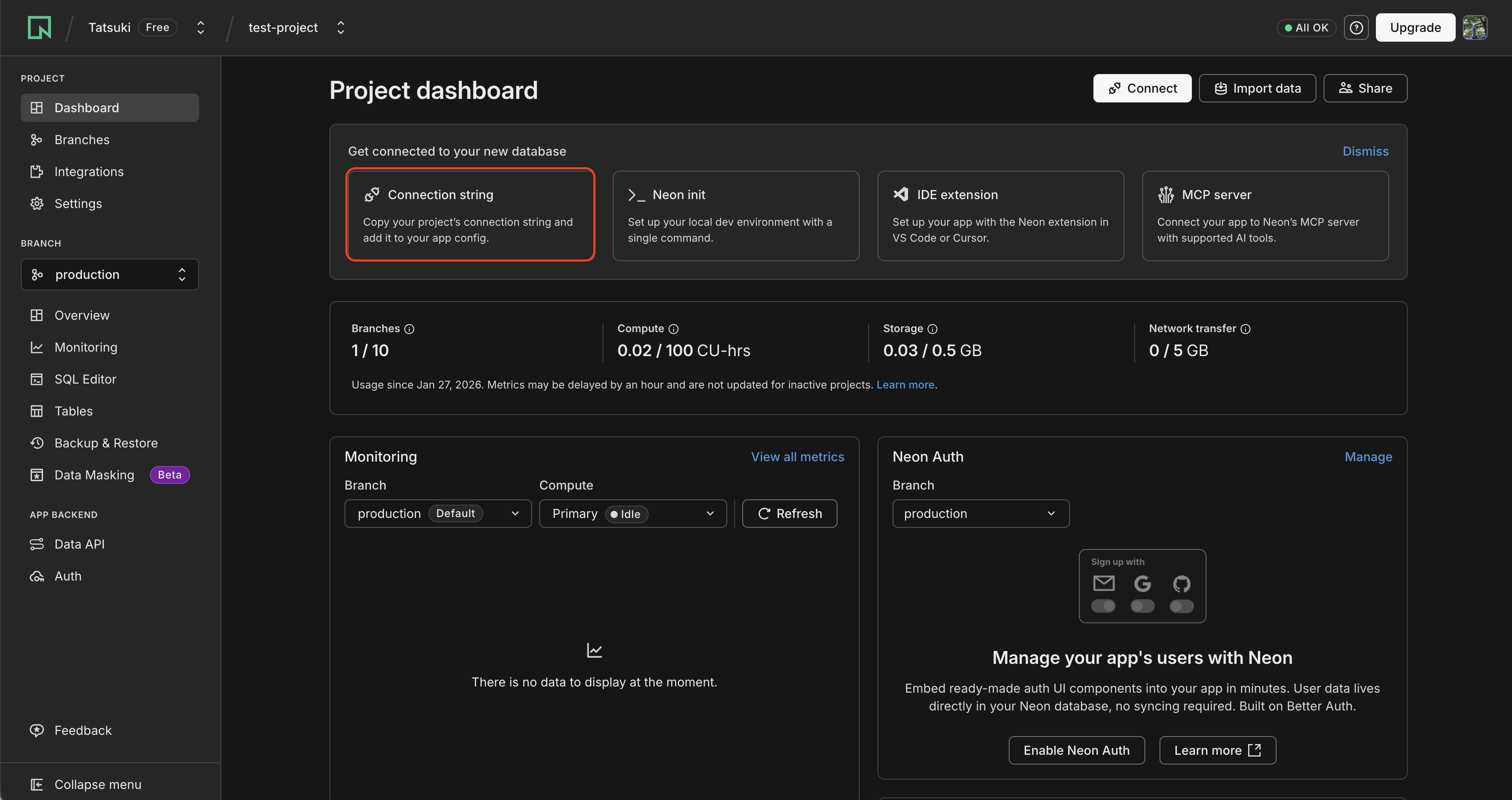
Task: Open Auth under App Backend
Action: [x=67, y=576]
